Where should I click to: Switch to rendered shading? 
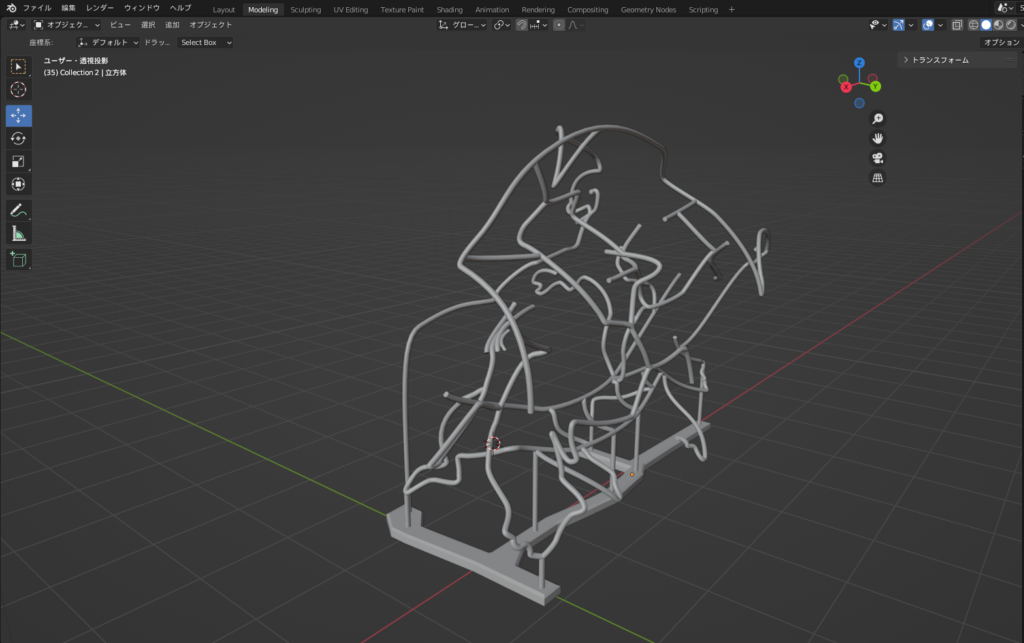pos(1011,25)
